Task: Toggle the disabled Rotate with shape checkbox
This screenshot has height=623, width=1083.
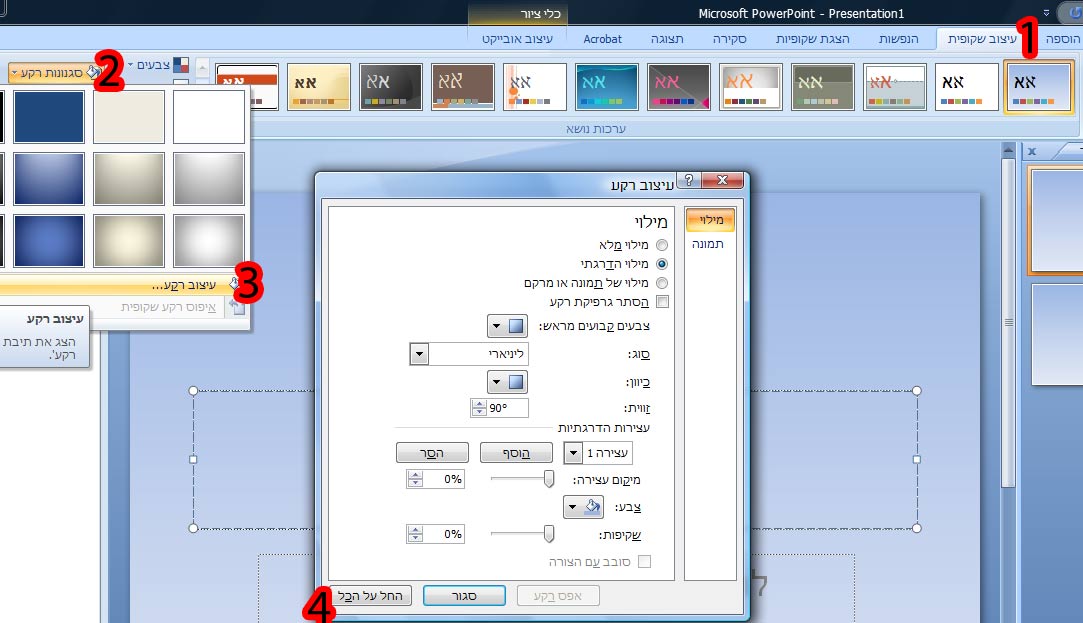Action: (x=644, y=562)
